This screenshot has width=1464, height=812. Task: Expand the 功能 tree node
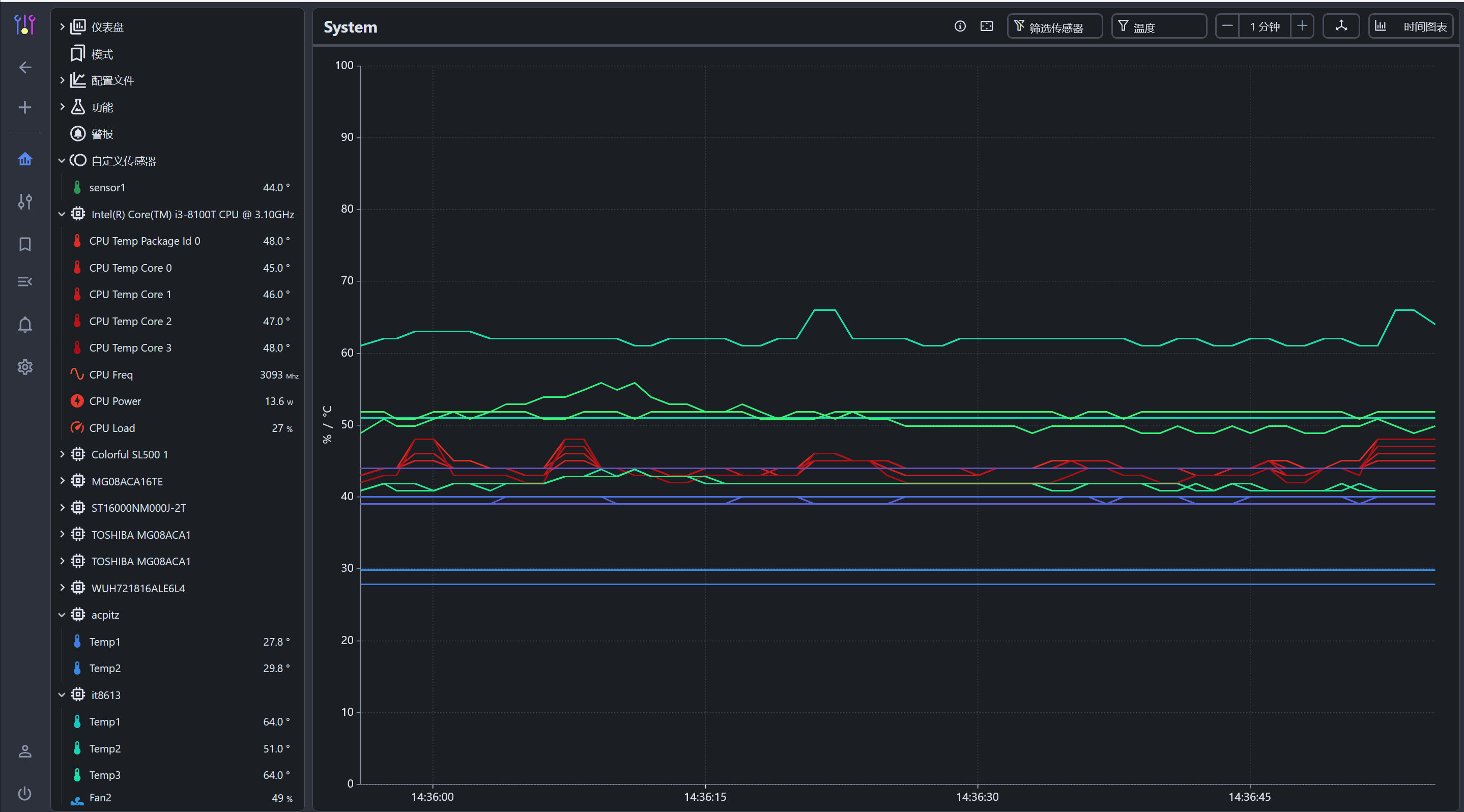point(62,107)
